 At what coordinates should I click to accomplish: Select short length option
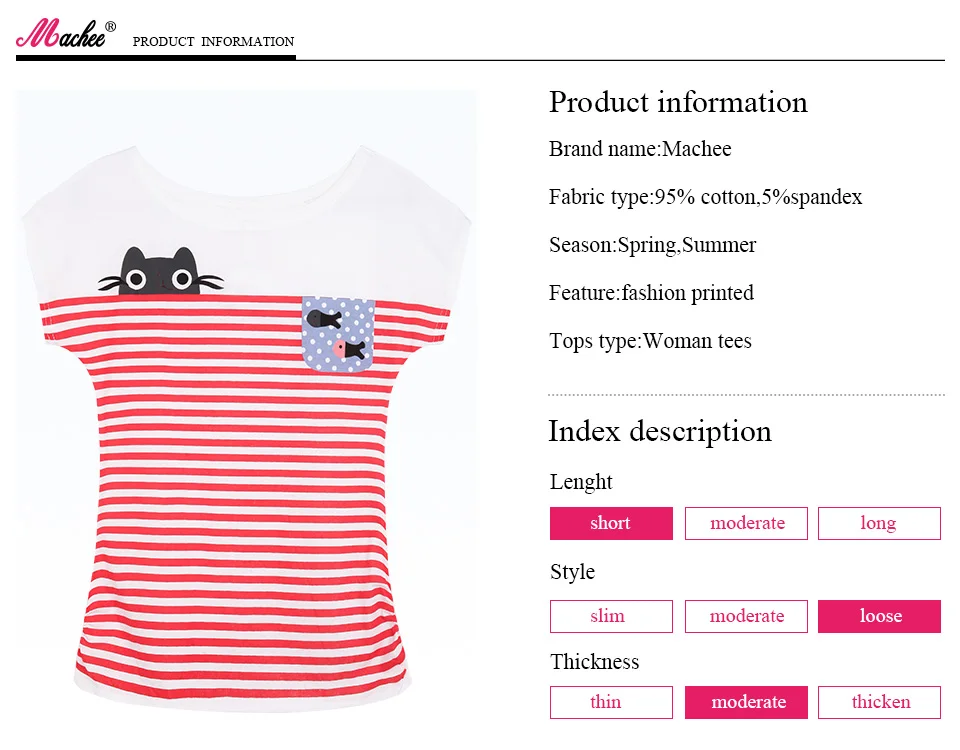[x=611, y=523]
